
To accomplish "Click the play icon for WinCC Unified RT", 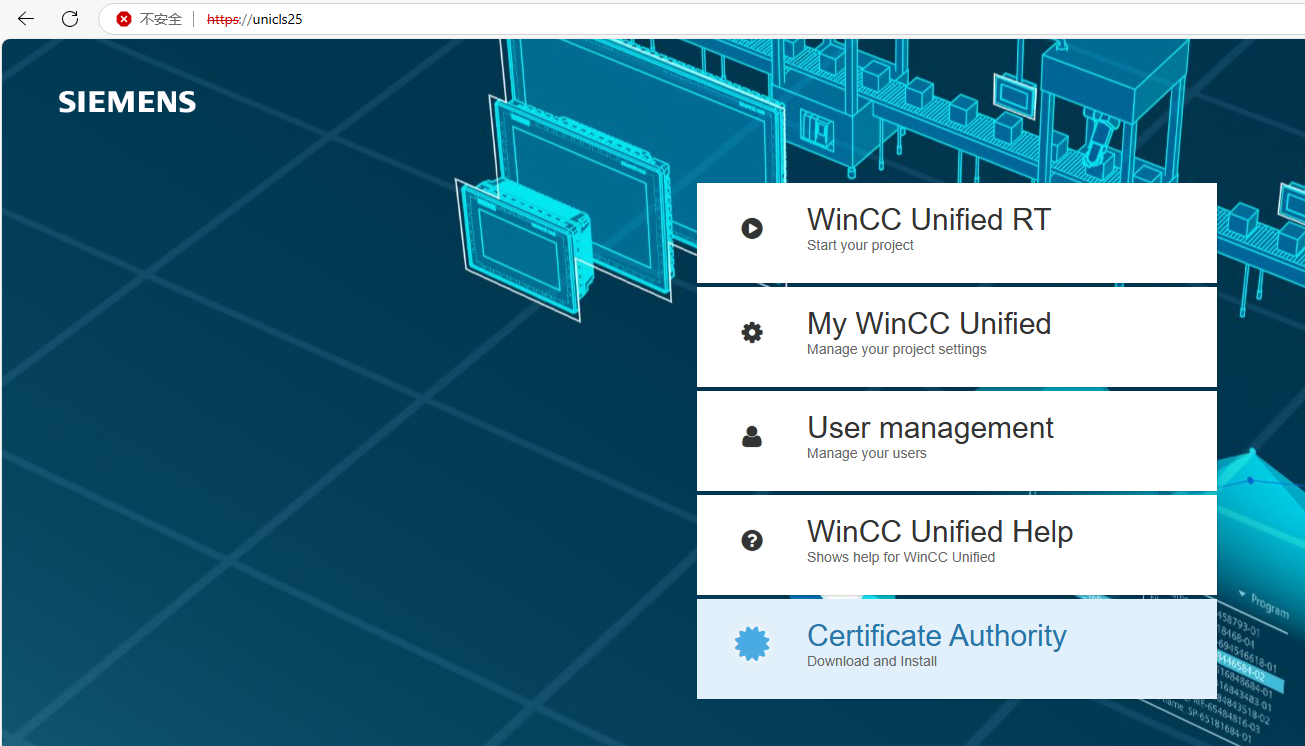I will [x=752, y=229].
